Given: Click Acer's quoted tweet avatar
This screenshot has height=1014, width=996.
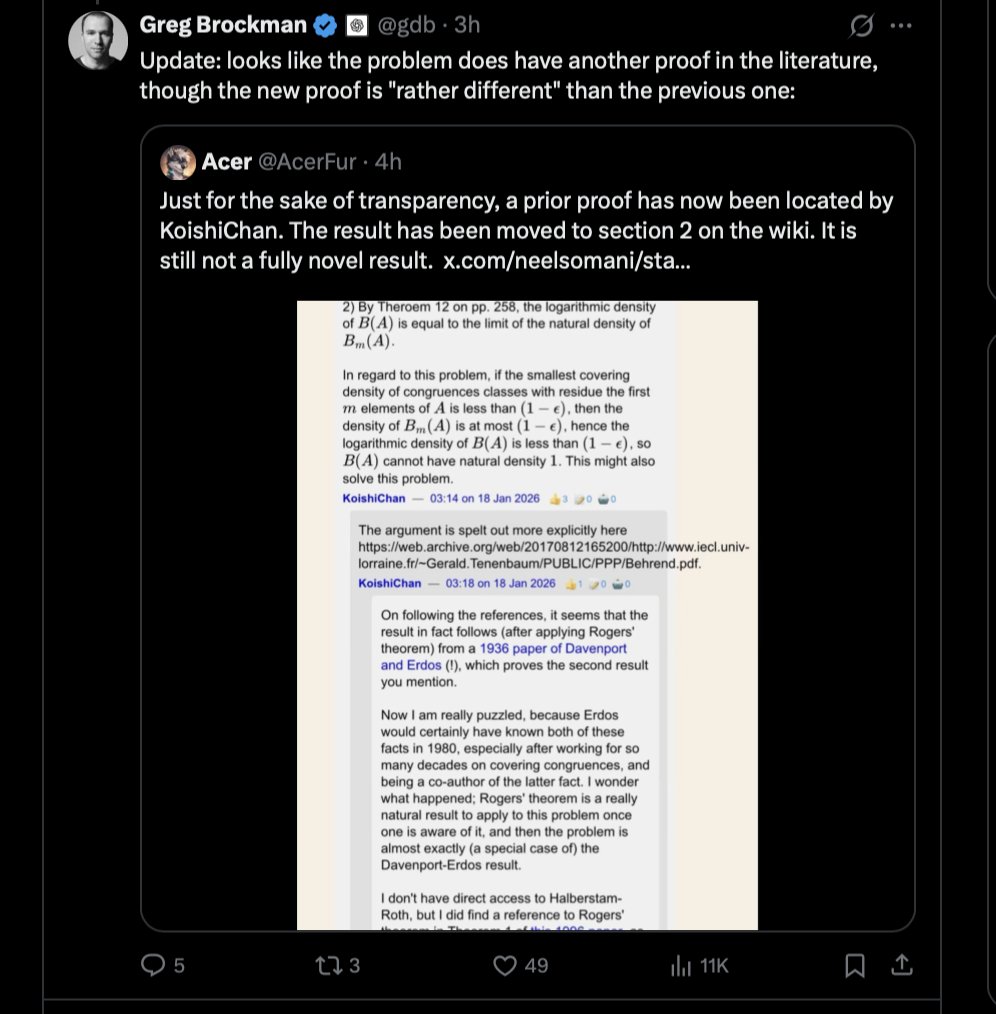Looking at the screenshot, I should pos(178,162).
